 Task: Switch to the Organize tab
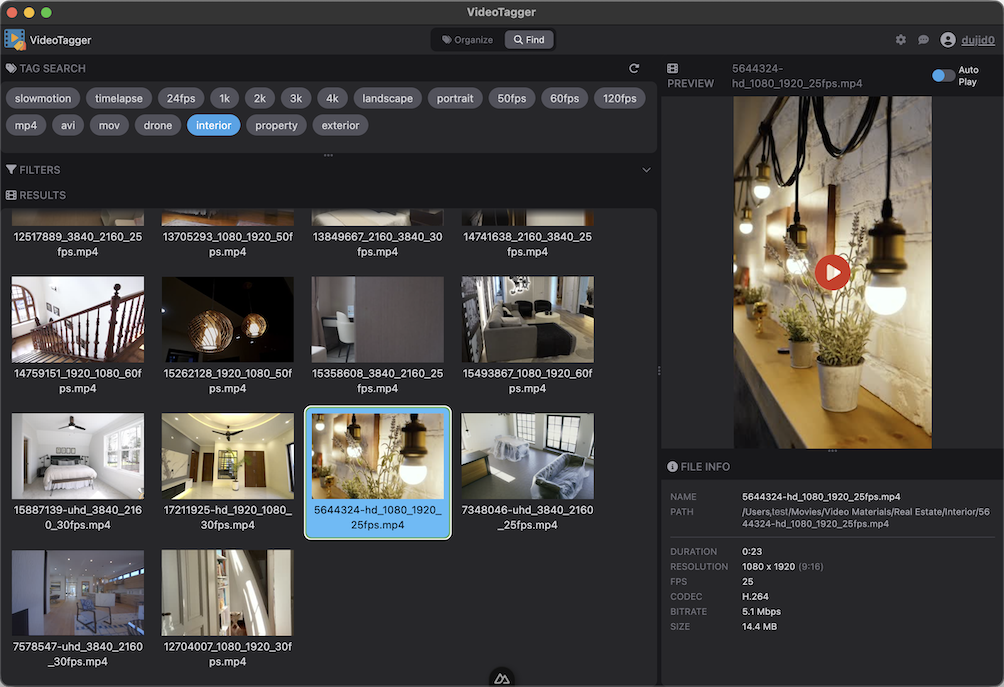click(465, 39)
